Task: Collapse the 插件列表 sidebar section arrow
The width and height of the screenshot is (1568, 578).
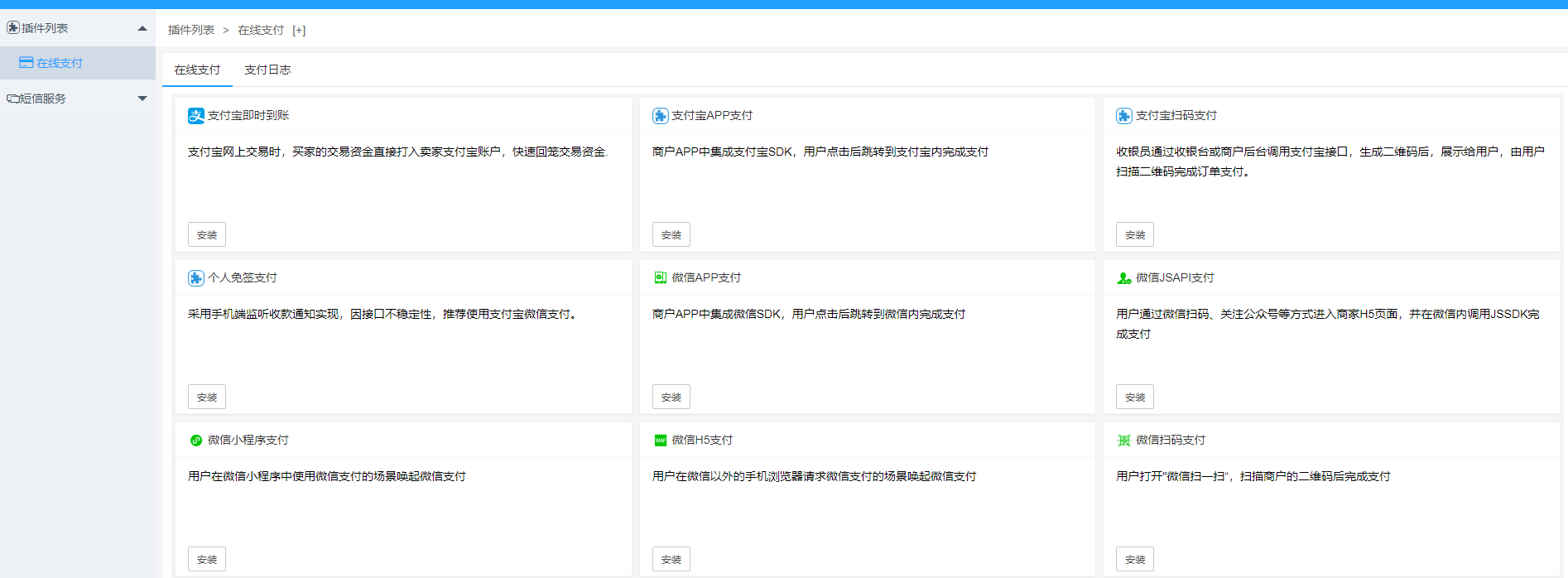Action: tap(142, 28)
